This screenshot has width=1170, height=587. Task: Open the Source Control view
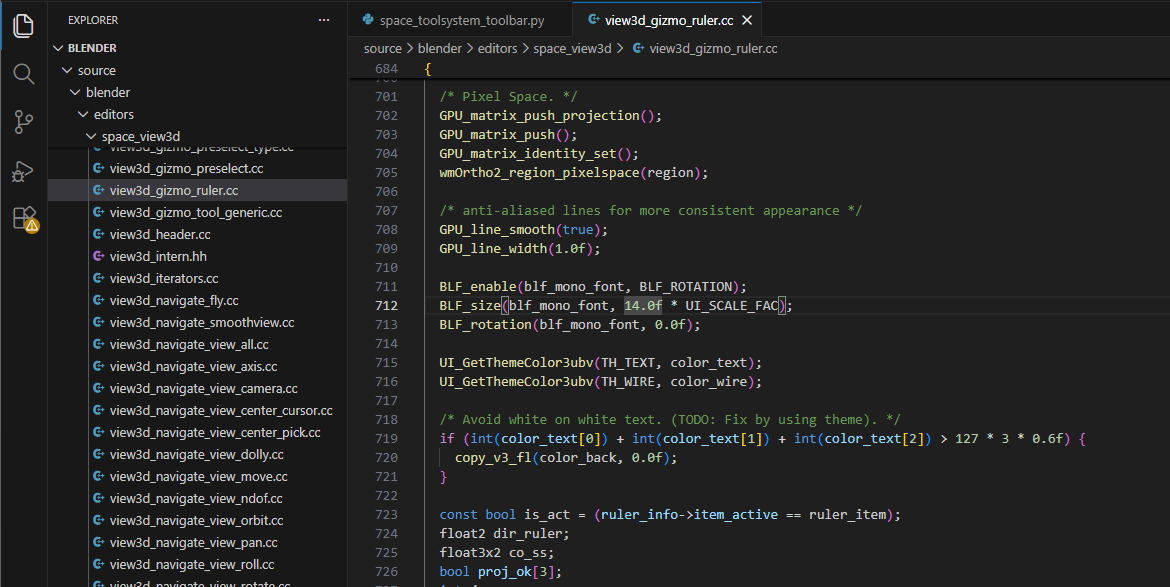point(24,122)
